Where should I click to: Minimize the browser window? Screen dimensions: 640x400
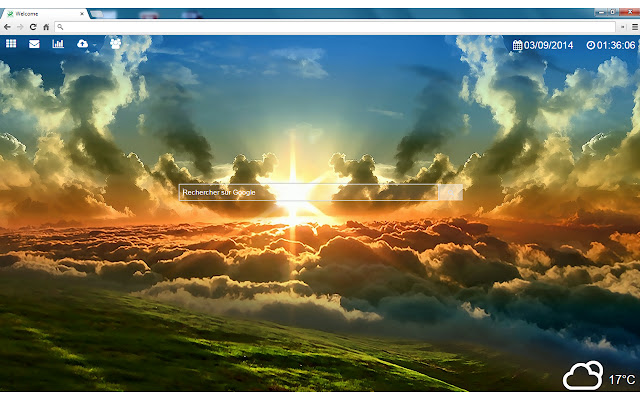(x=601, y=13)
